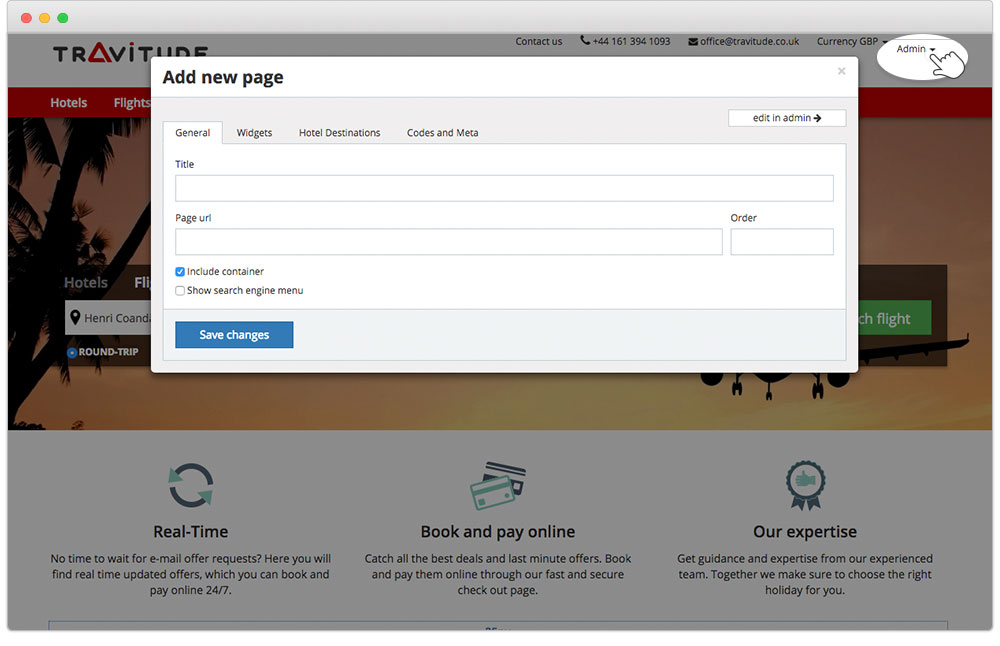Click the phone handset icon in the header
The height and width of the screenshot is (646, 1000).
pyautogui.click(x=585, y=42)
